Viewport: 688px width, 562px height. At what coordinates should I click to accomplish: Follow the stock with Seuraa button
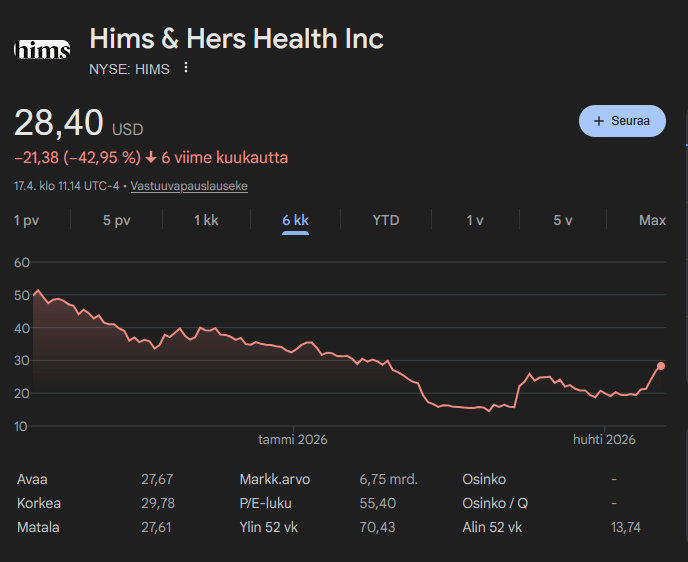(622, 121)
